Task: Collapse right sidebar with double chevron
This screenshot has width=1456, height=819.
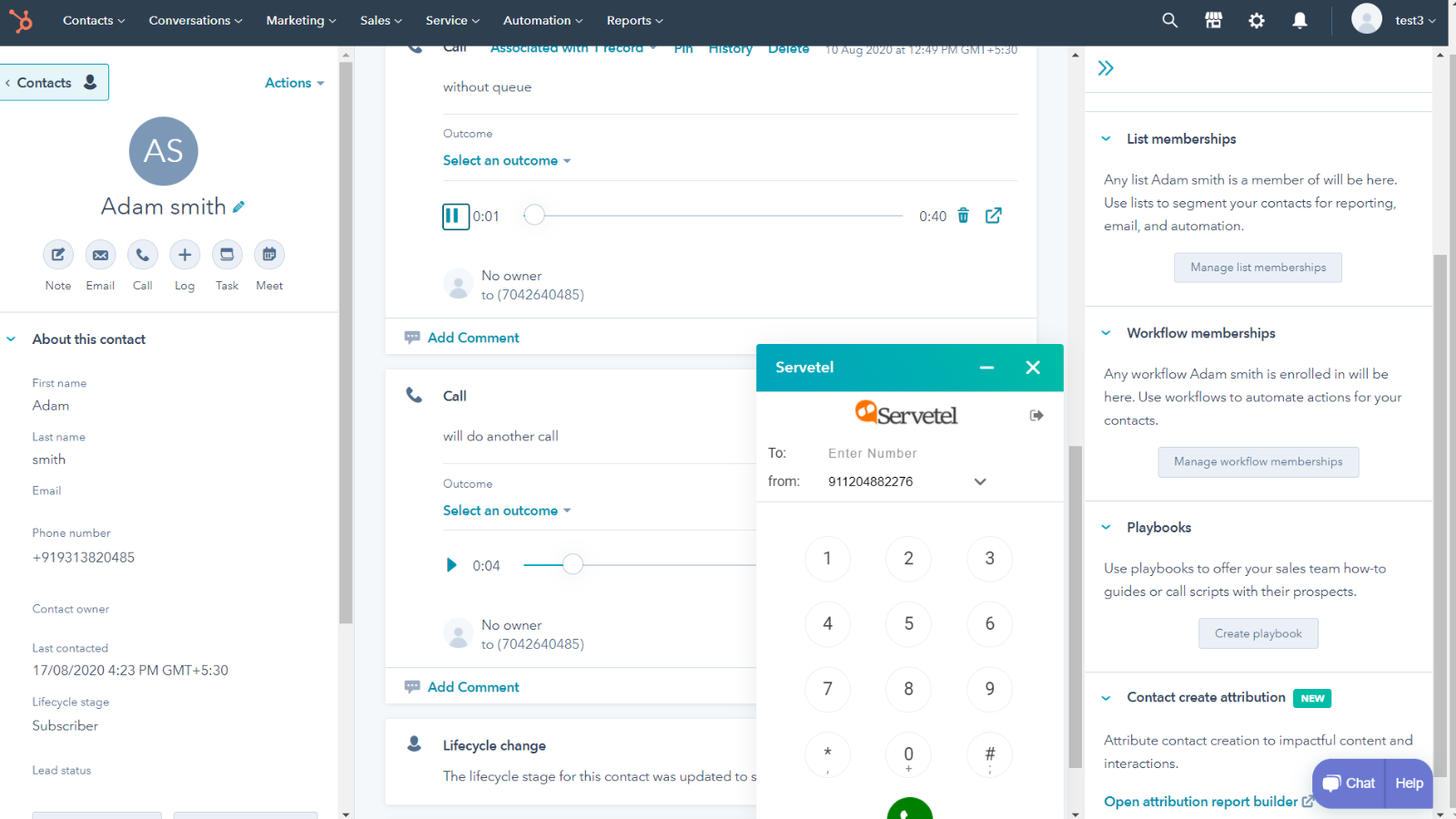Action: pos(1106,68)
